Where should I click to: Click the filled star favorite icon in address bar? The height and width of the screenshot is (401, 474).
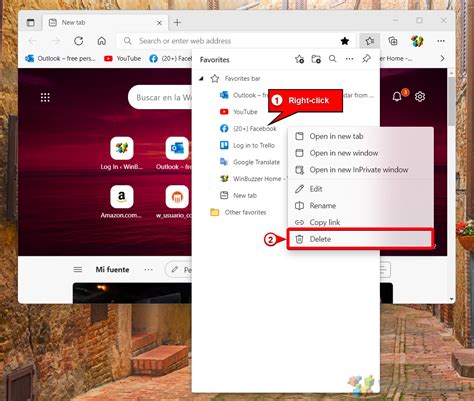[x=345, y=41]
